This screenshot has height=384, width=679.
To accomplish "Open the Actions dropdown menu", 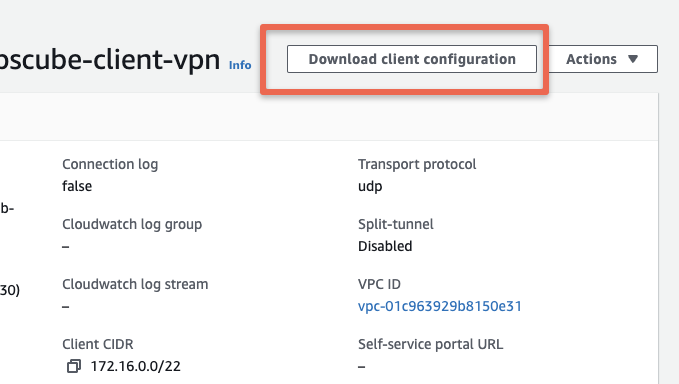I will click(x=603, y=59).
